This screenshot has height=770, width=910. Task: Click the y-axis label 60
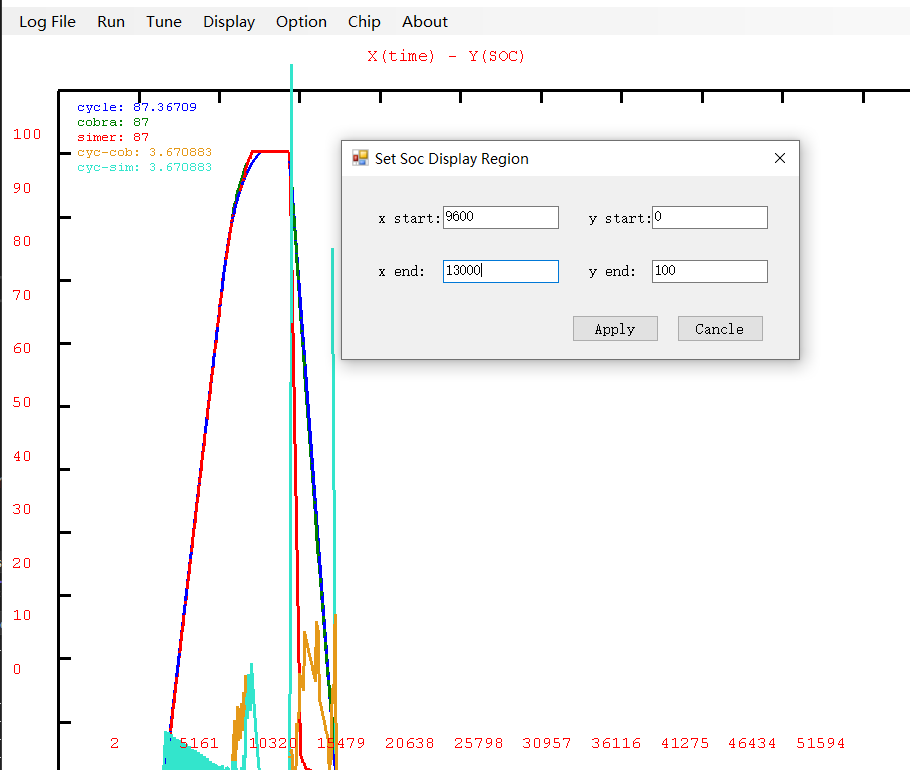[x=22, y=348]
